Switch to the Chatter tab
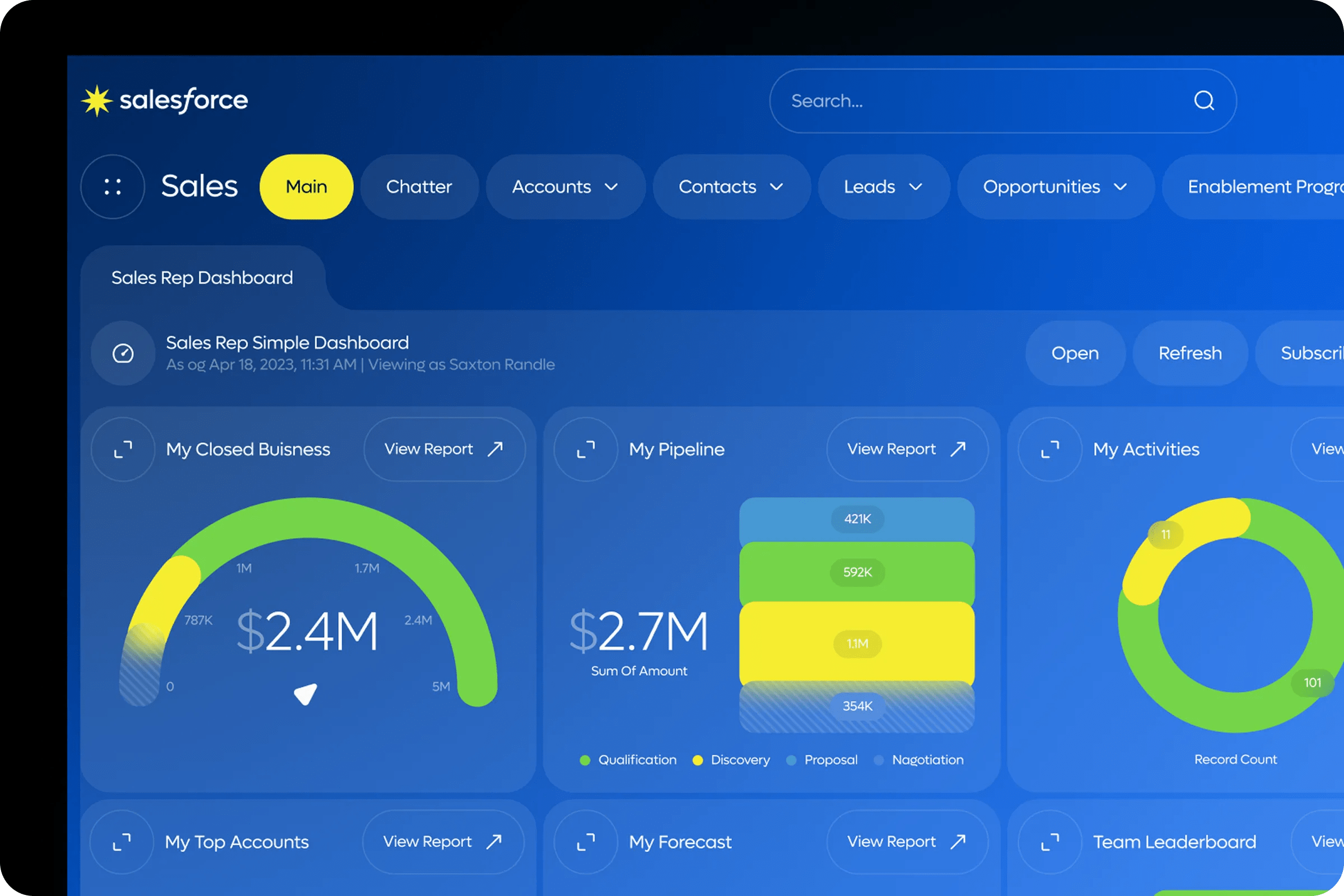 point(419,187)
